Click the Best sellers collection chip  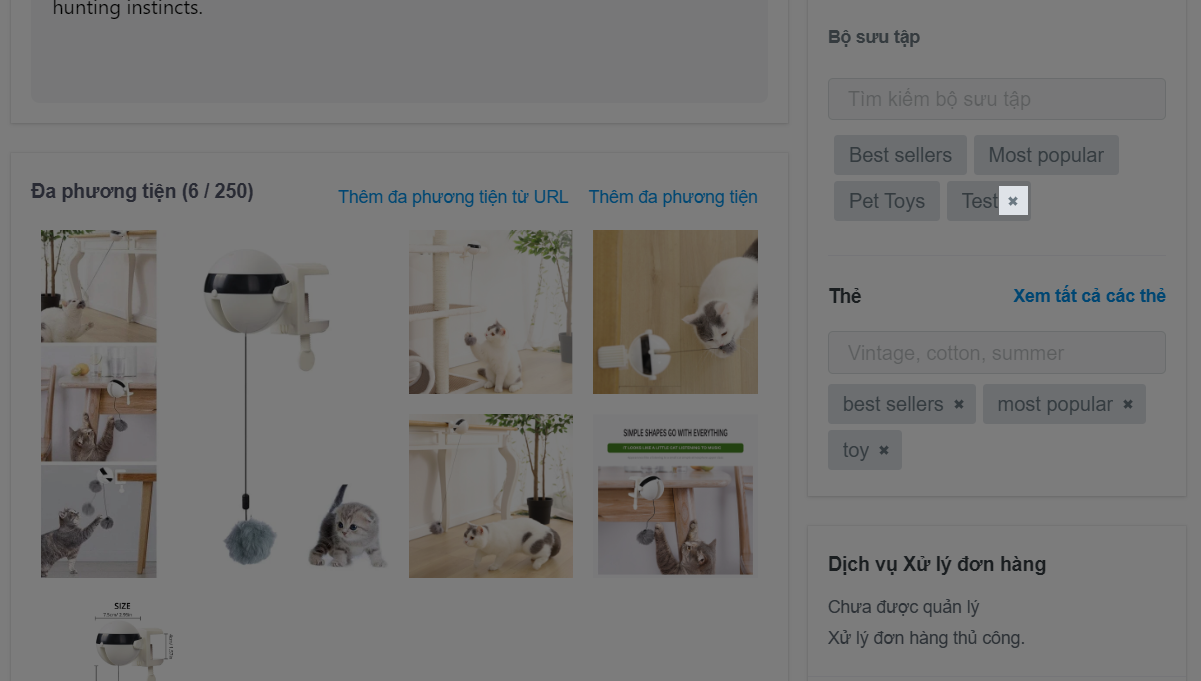(900, 155)
